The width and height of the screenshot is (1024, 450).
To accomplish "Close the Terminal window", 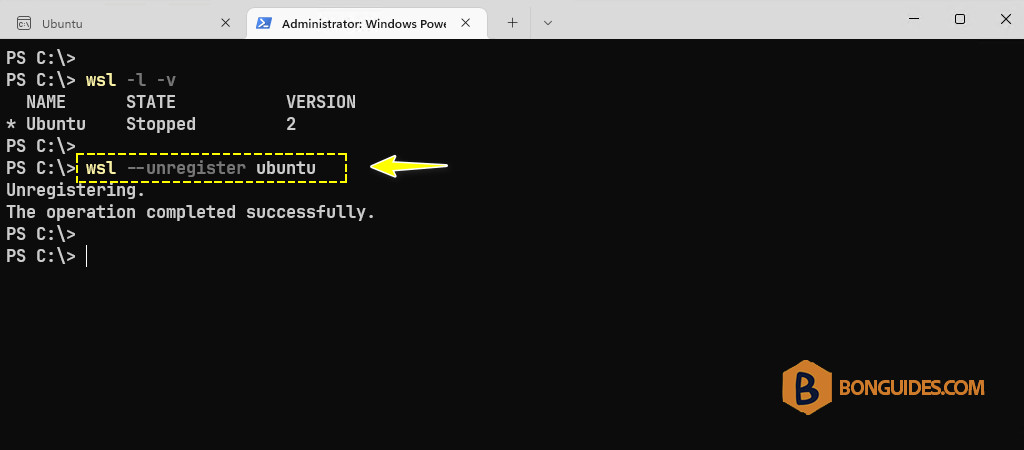I will coord(1006,19).
